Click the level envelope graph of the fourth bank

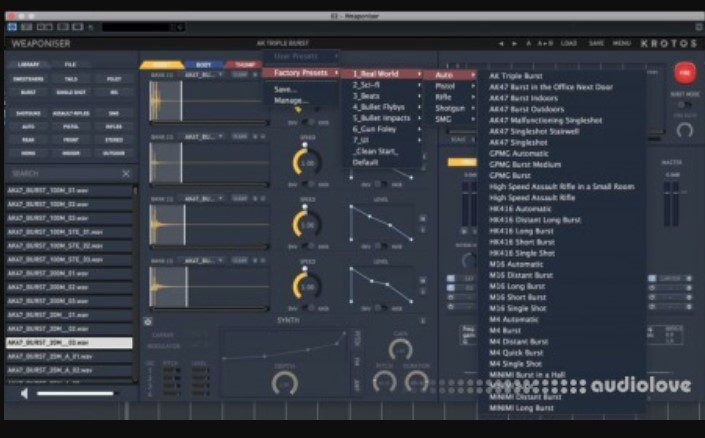[381, 285]
